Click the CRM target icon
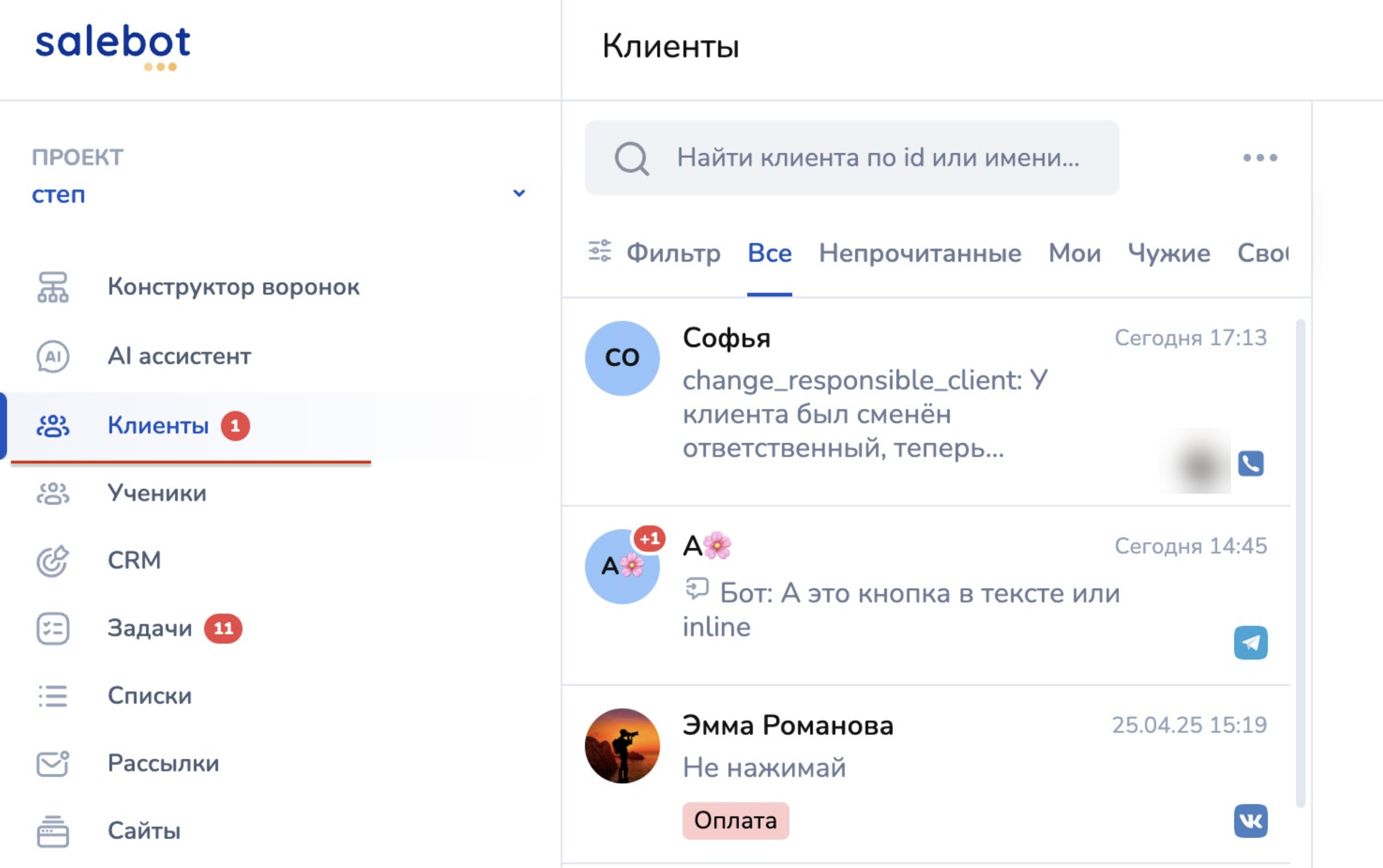 click(x=53, y=561)
